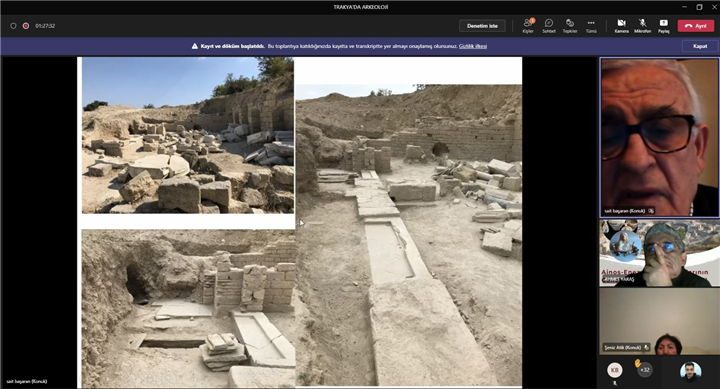The width and height of the screenshot is (720, 389).
Task: Toggle the Kamera on
Action: coord(621,26)
